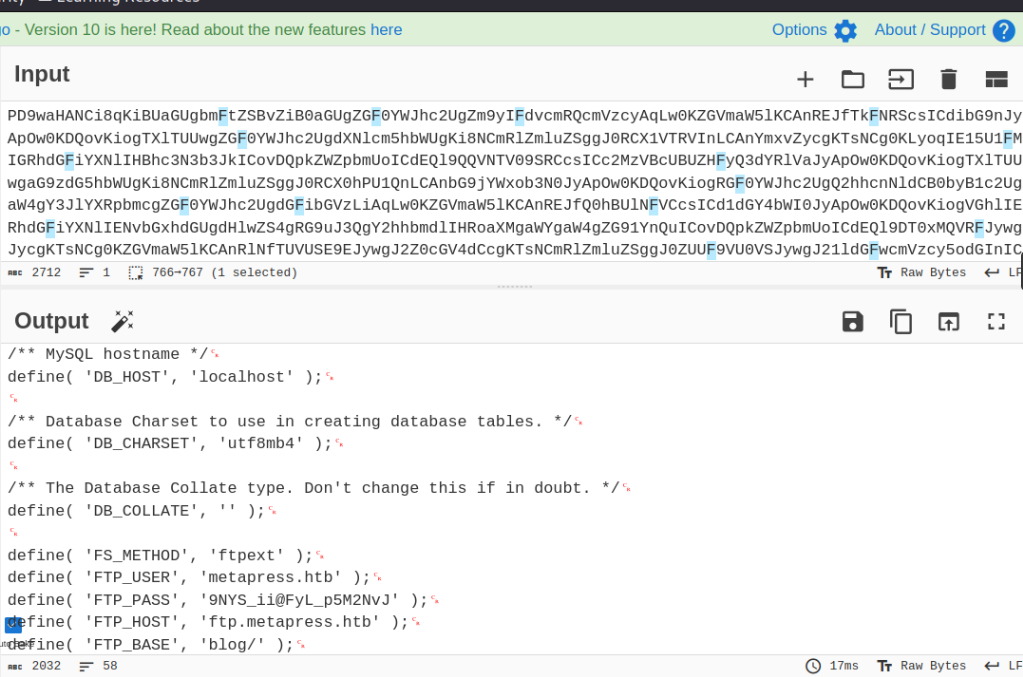Click the 'The Database Collate type' comment line
Image resolution: width=1023 pixels, height=677 pixels.
(x=313, y=488)
